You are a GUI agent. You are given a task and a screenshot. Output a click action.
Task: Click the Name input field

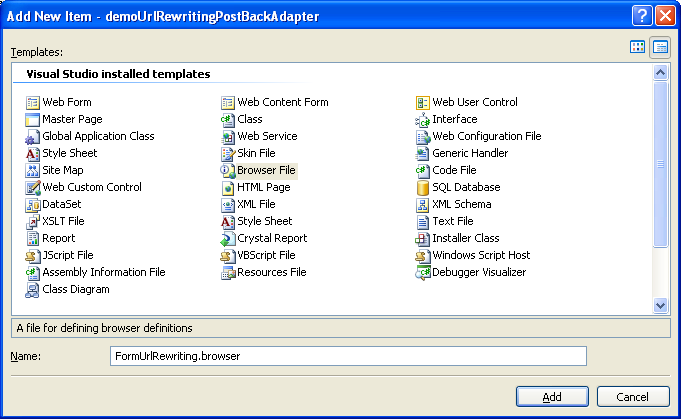[x=348, y=356]
